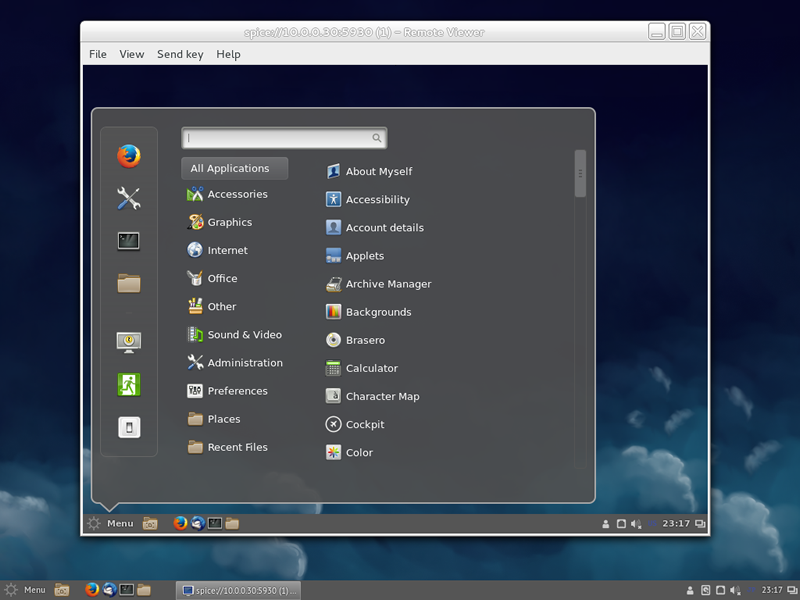Screen dimensions: 800x600
Task: Select the Accessories category
Action: coord(228,194)
